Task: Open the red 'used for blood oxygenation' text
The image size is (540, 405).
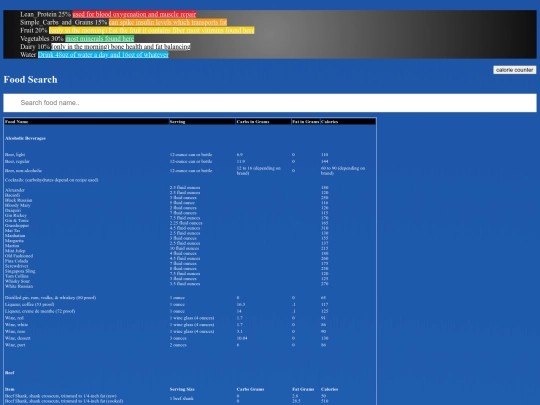Action: click(134, 14)
